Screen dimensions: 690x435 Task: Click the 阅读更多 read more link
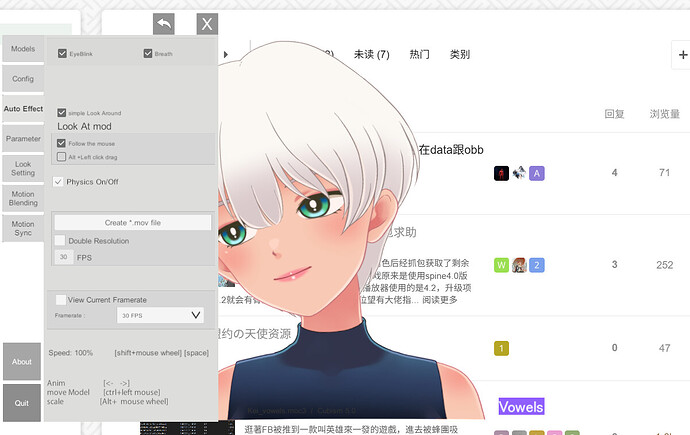[x=440, y=300]
